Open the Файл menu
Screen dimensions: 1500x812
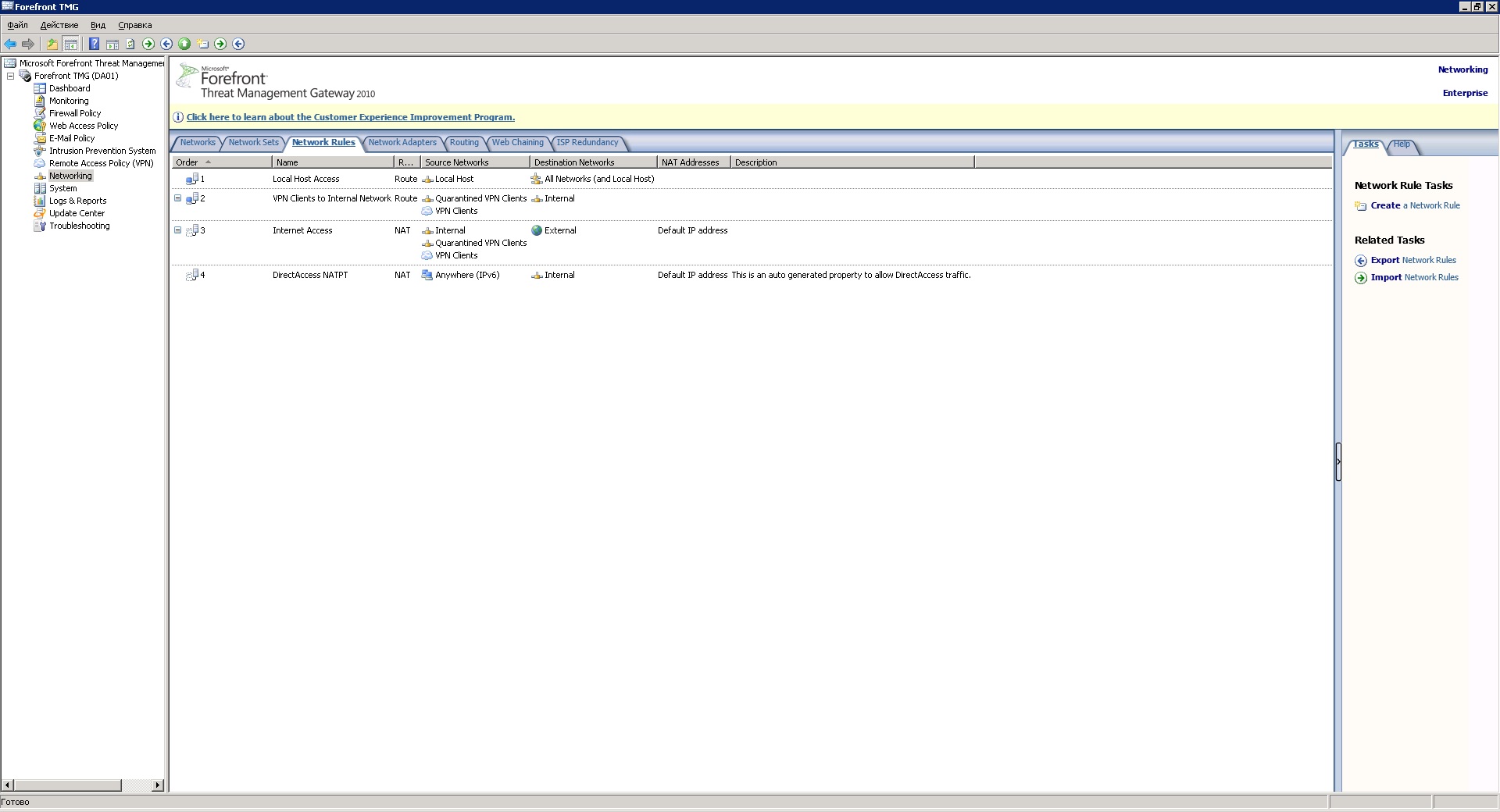click(x=17, y=25)
